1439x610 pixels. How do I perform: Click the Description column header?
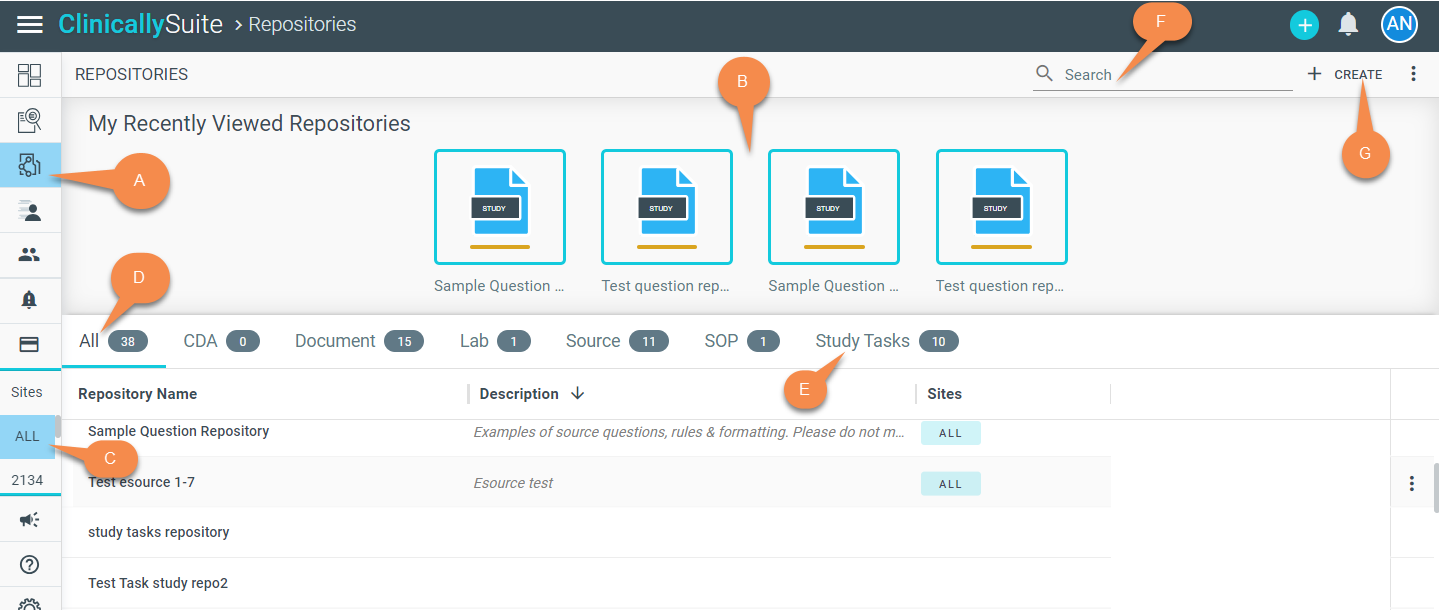[x=519, y=394]
